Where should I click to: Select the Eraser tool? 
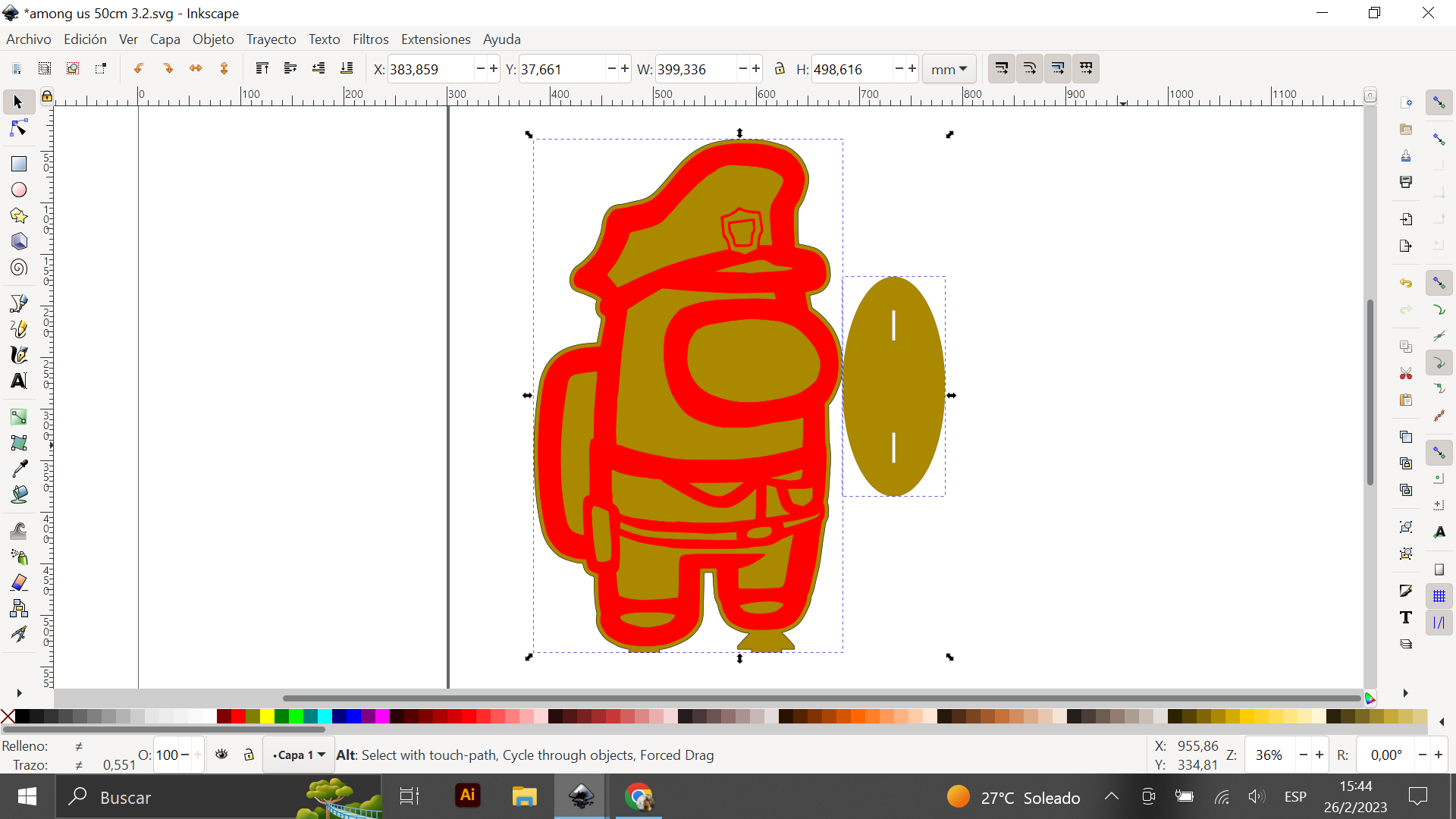19,582
